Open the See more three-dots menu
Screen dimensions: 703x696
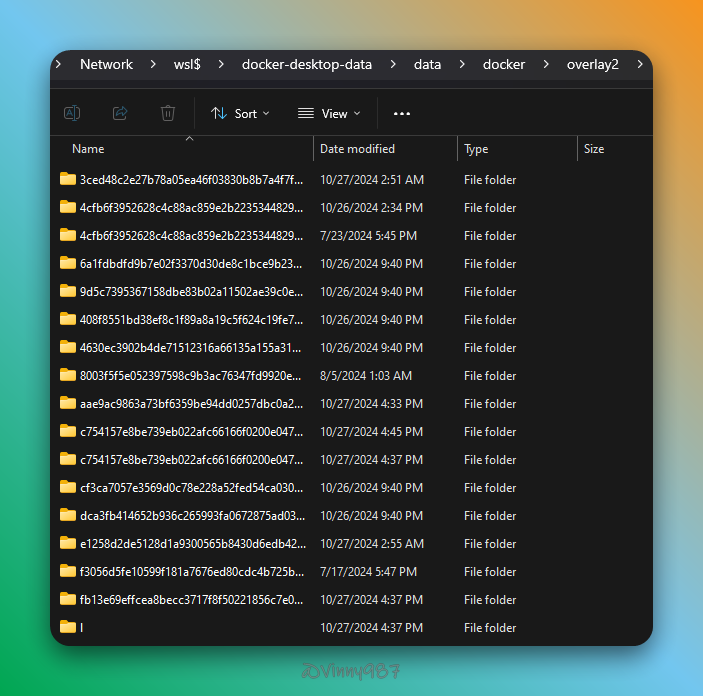pyautogui.click(x=402, y=114)
